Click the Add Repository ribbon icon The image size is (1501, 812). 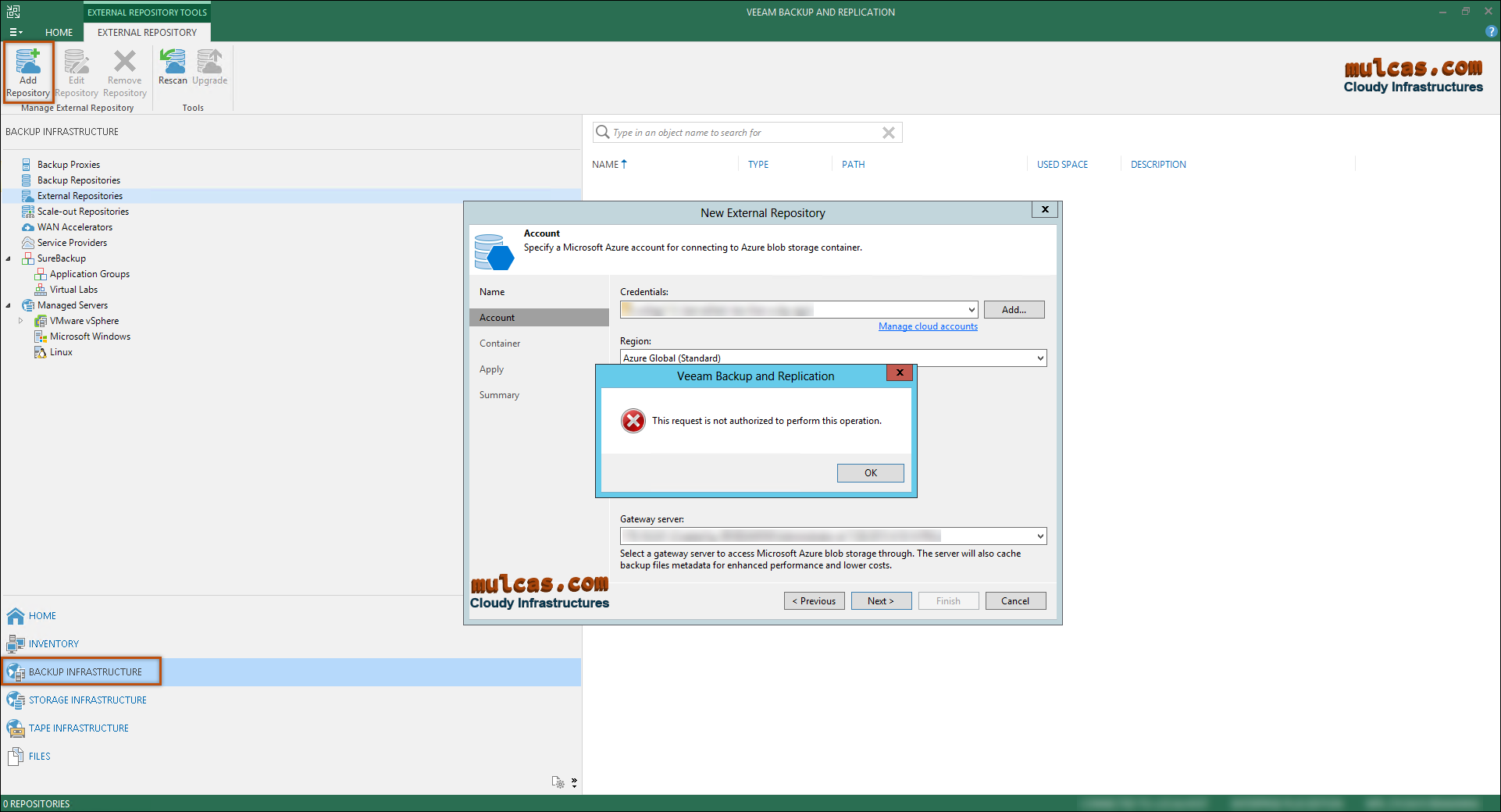[x=28, y=62]
